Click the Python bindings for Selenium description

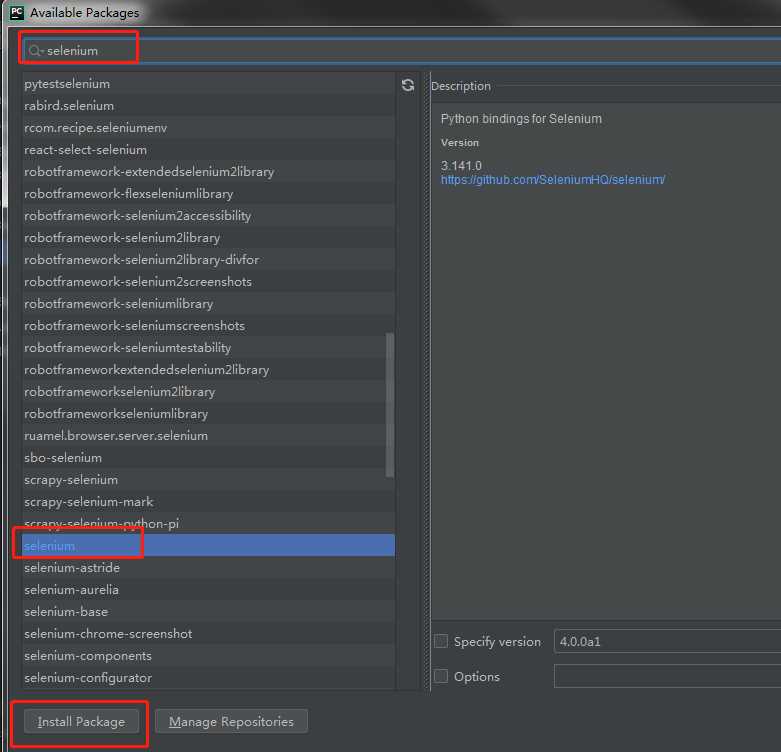pos(521,119)
